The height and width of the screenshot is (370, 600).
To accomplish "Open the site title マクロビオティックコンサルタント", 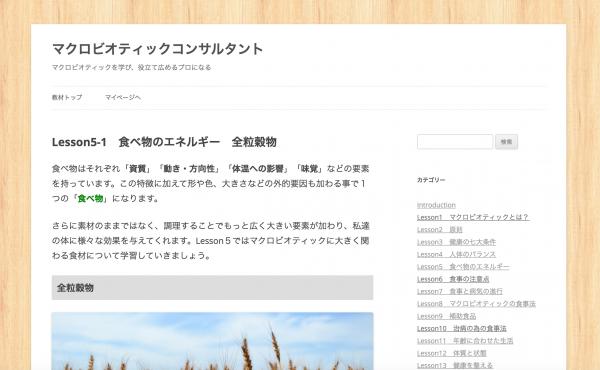I will [x=157, y=49].
